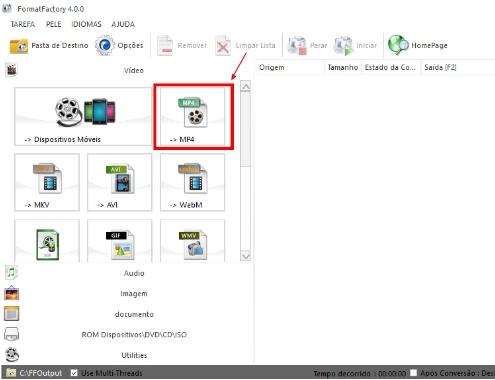Sort by the Tamanho column header

tap(343, 67)
